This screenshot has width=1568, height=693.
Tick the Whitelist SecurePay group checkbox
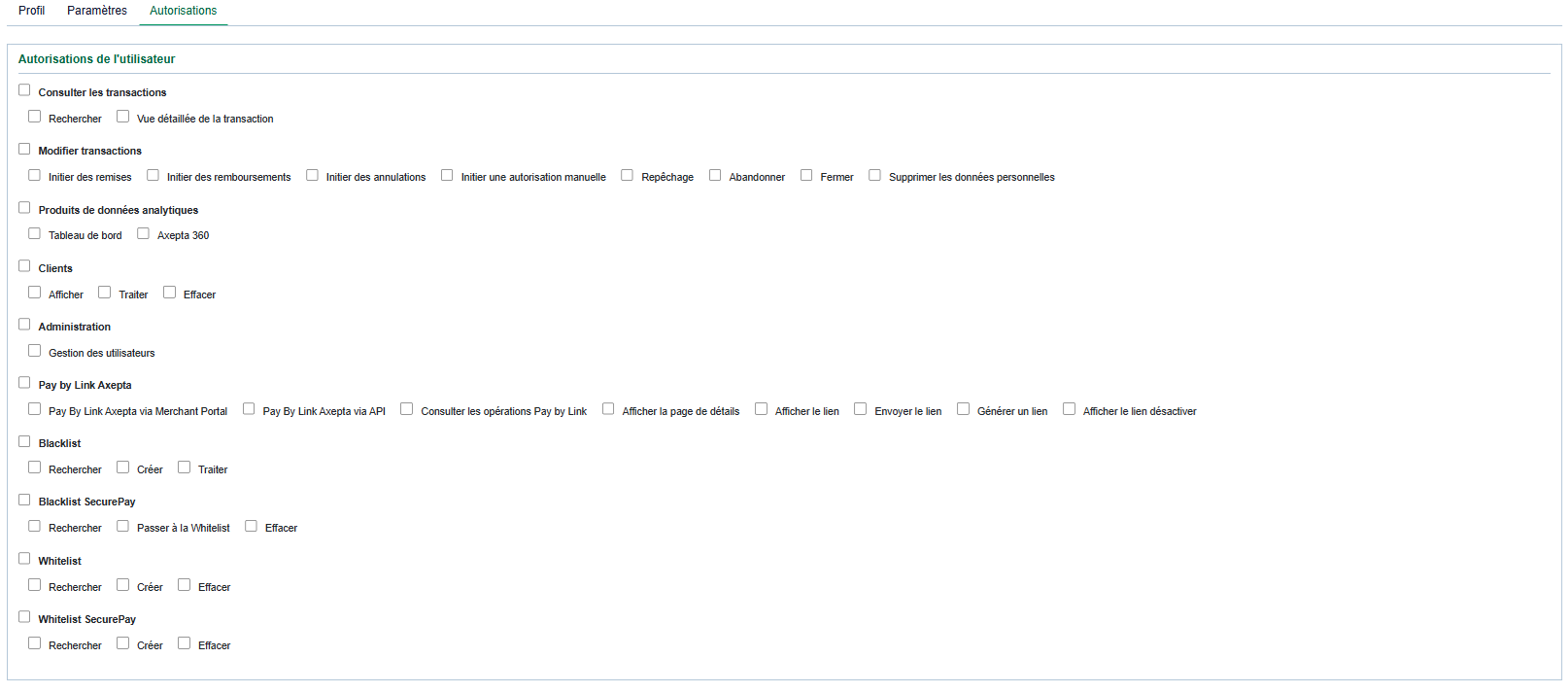pyautogui.click(x=24, y=617)
